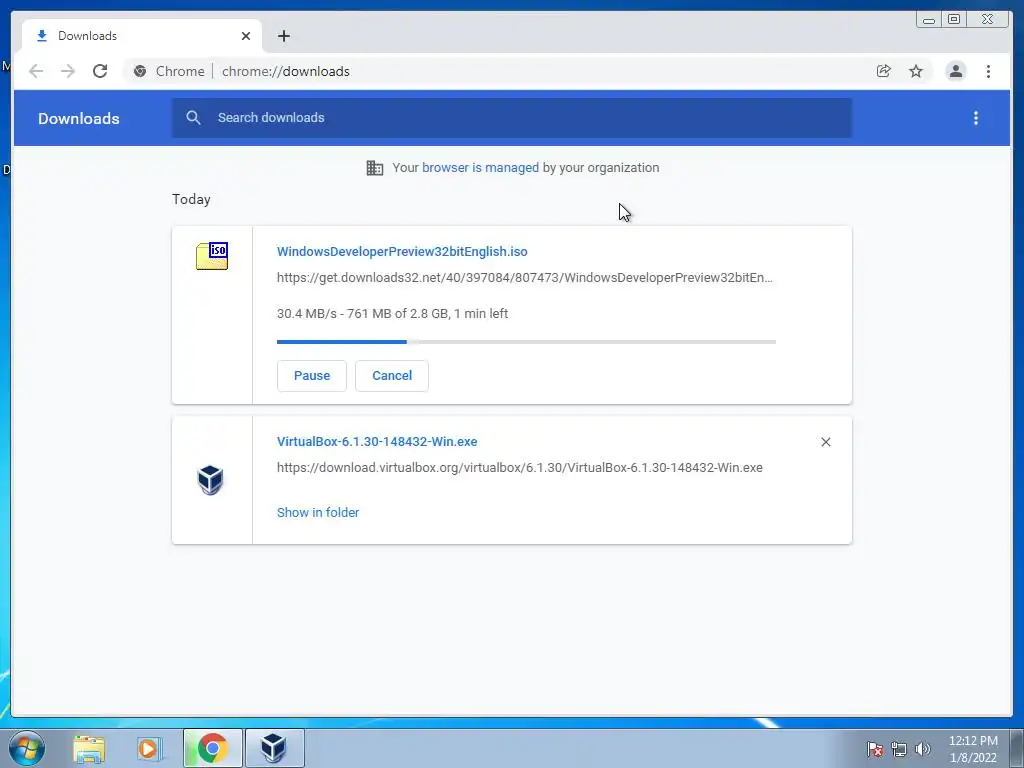Pause the ISO download
Viewport: 1024px width, 768px height.
pyautogui.click(x=312, y=376)
